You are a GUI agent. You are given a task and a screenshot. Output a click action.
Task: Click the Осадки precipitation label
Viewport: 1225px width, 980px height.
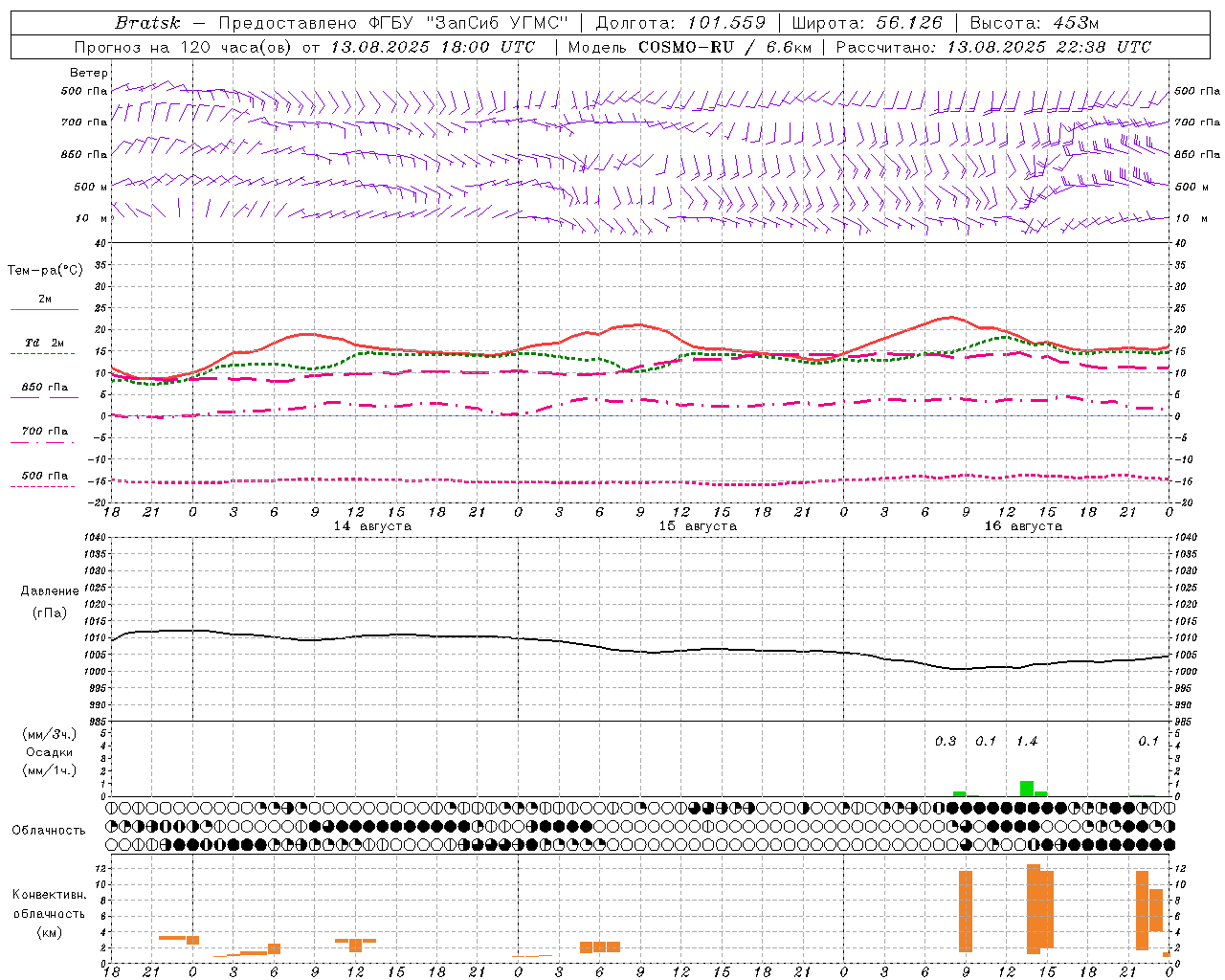pos(49,752)
